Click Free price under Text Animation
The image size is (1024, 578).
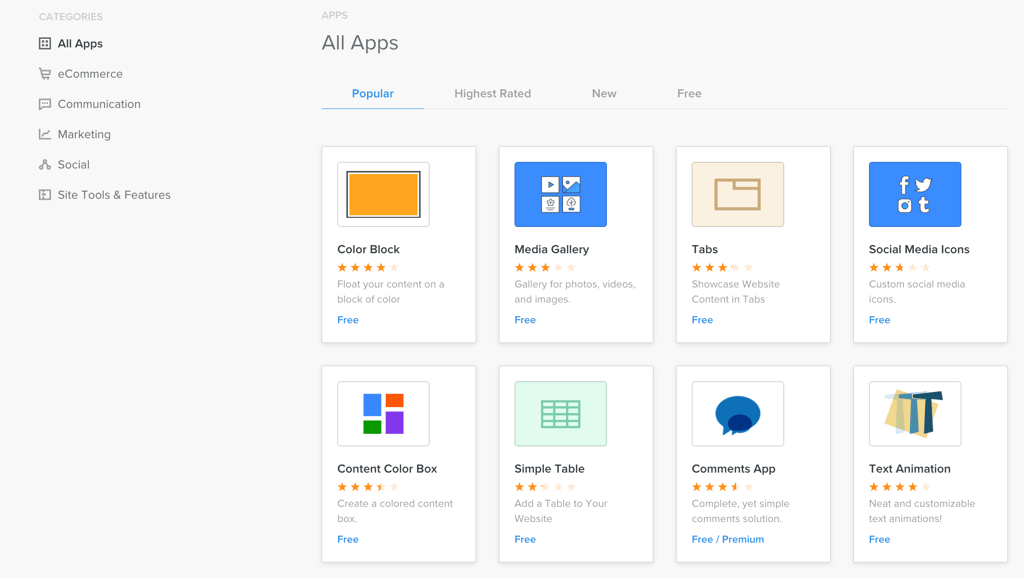[x=880, y=539]
